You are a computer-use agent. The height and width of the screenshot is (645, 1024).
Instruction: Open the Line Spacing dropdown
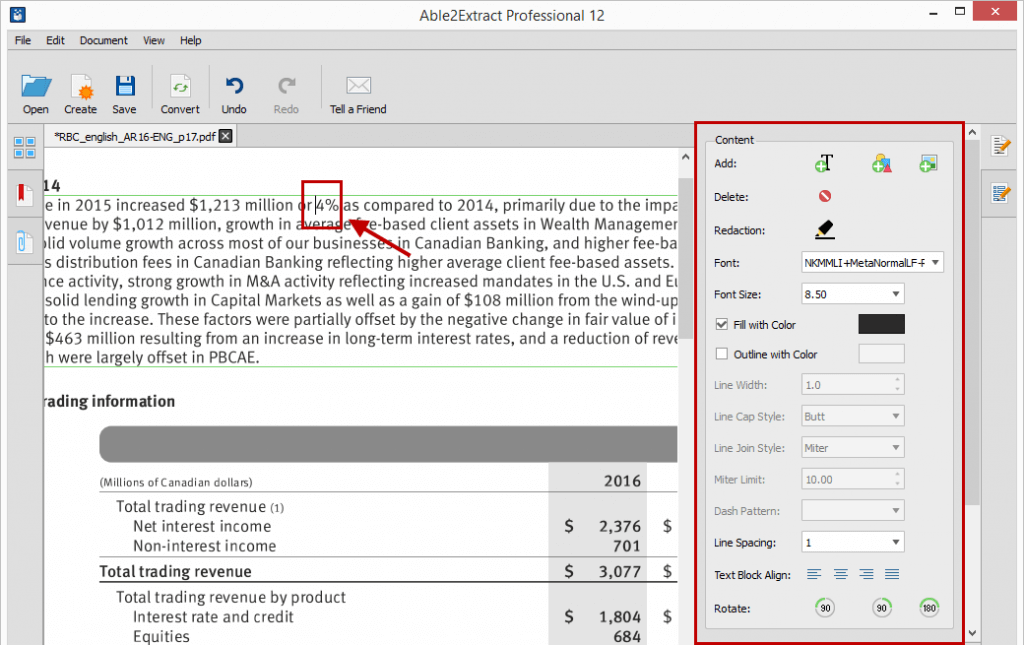click(895, 541)
